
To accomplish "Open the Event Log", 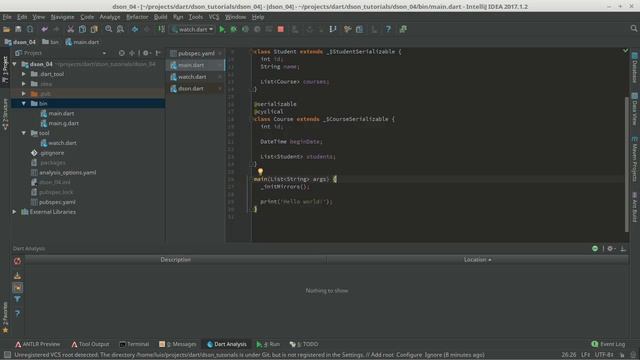I will tap(608, 344).
